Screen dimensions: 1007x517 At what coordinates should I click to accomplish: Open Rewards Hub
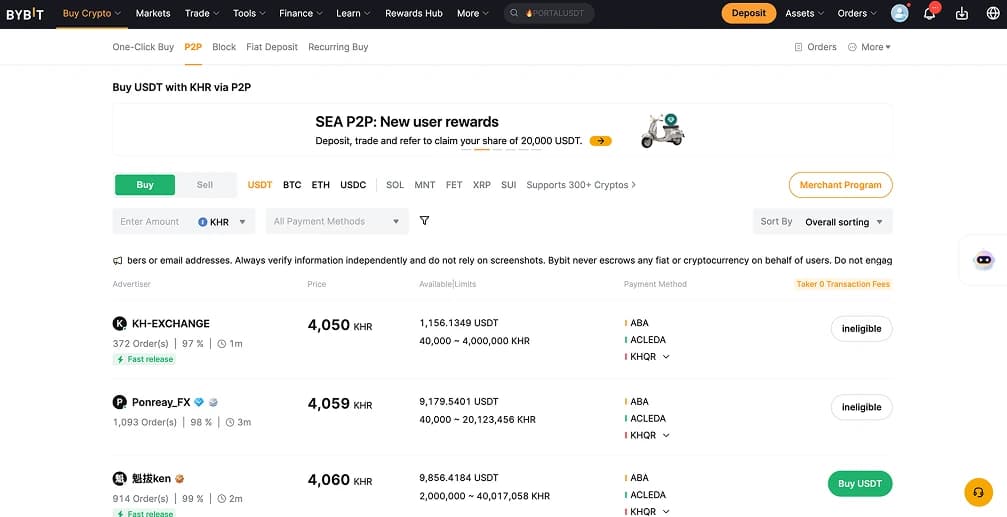(414, 13)
